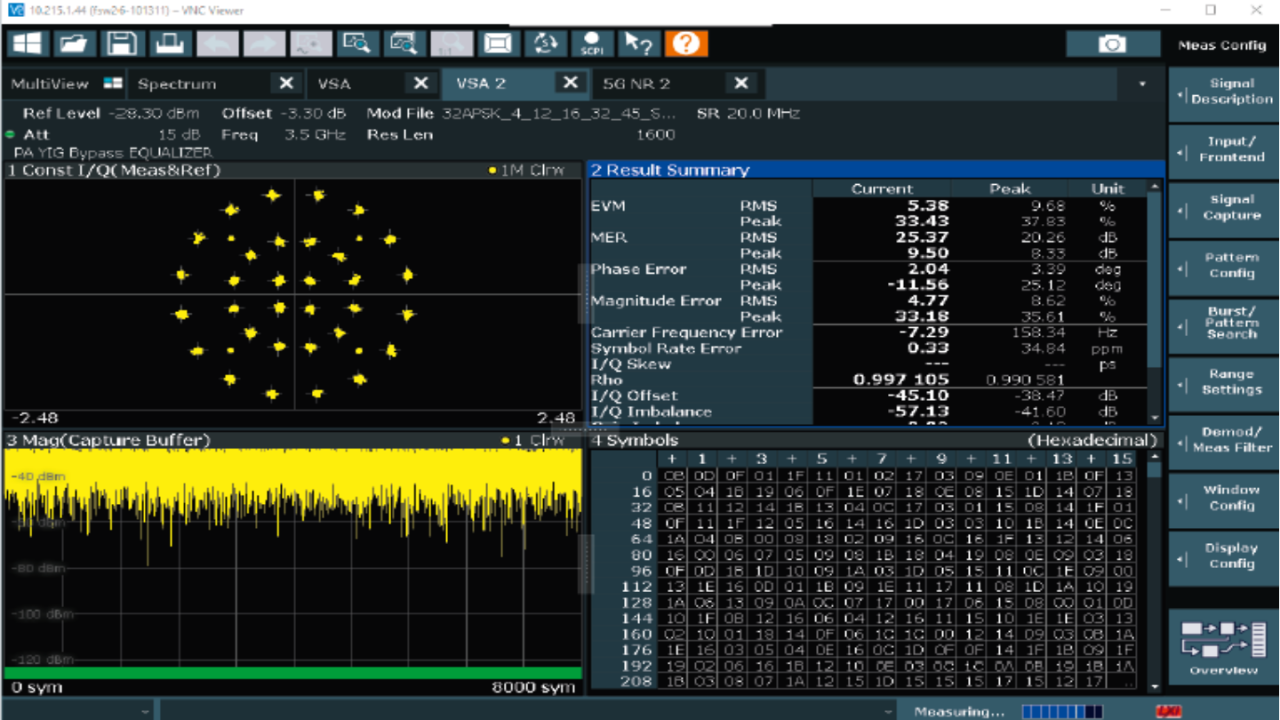Click the green capture bar under Mag plot
The height and width of the screenshot is (720, 1280).
292,673
